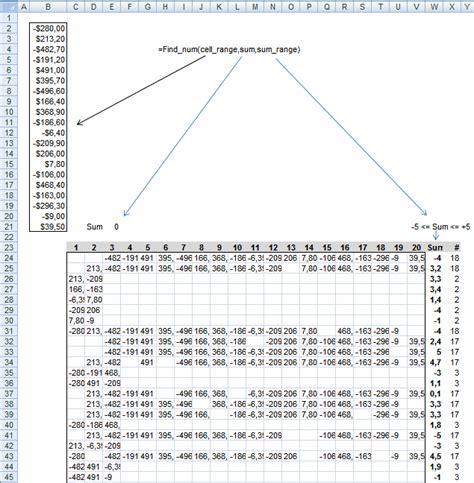Select table header cell 10 in row 23
Image resolution: width=474 pixels, height=483 pixels.
(237, 247)
